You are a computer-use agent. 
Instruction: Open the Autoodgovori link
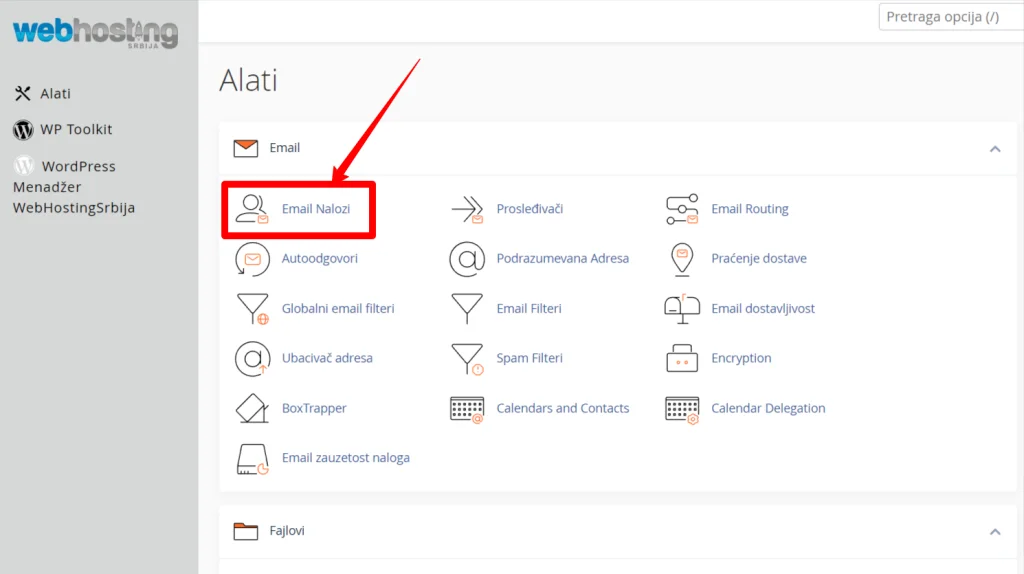tap(320, 259)
